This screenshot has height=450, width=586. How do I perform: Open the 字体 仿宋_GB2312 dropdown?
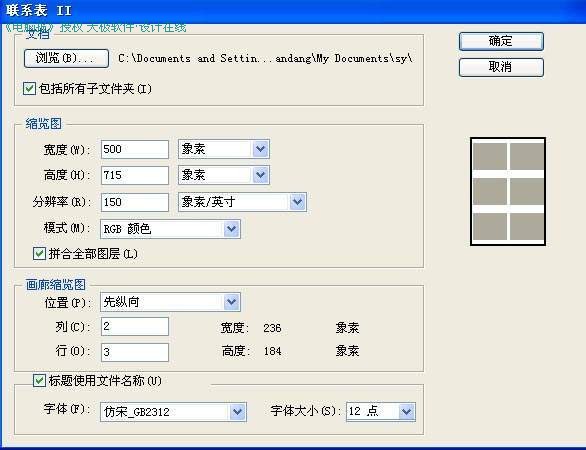[x=173, y=412]
